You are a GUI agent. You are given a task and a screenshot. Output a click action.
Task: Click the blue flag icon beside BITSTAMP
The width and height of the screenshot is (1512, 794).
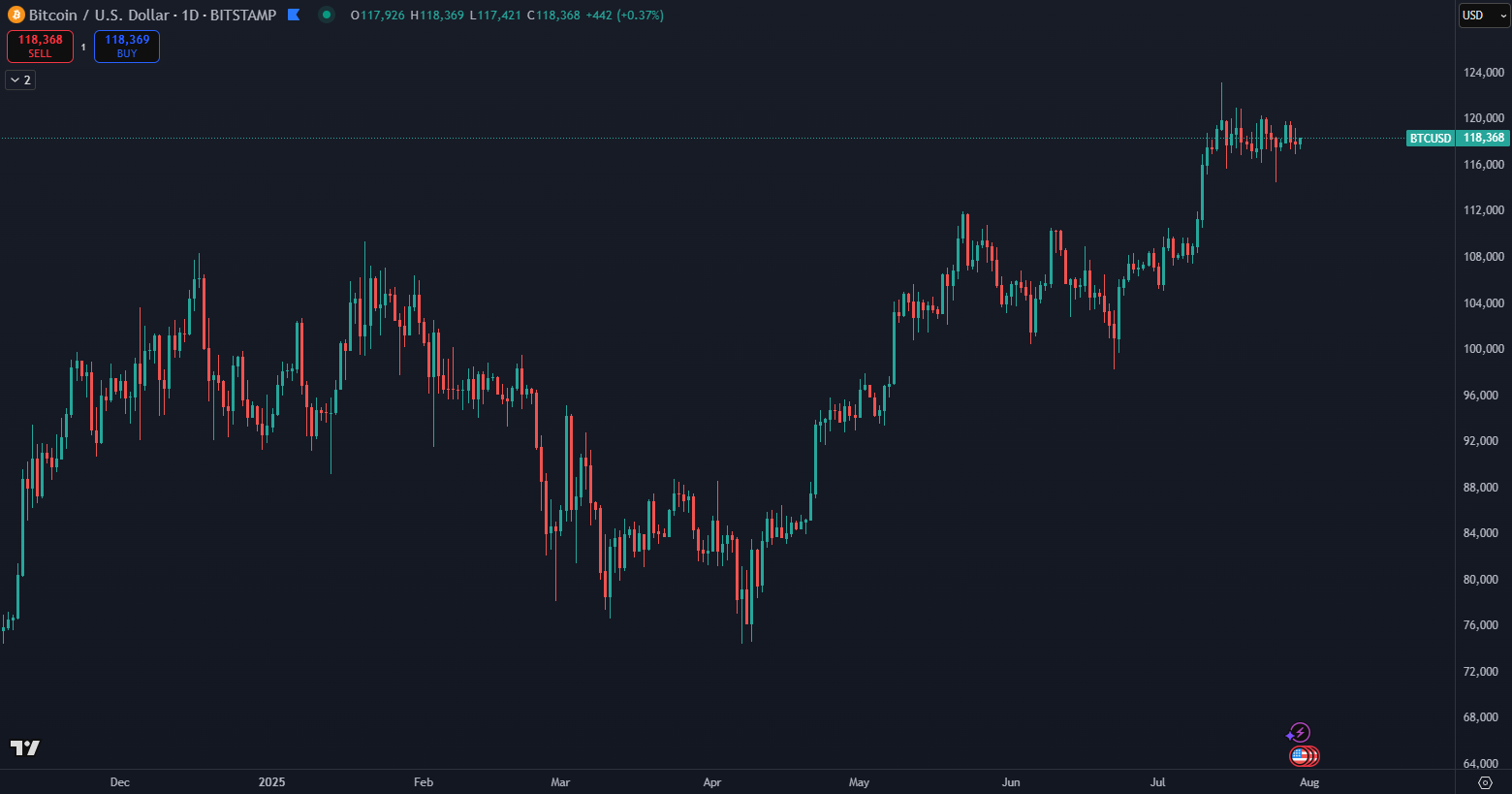[294, 15]
